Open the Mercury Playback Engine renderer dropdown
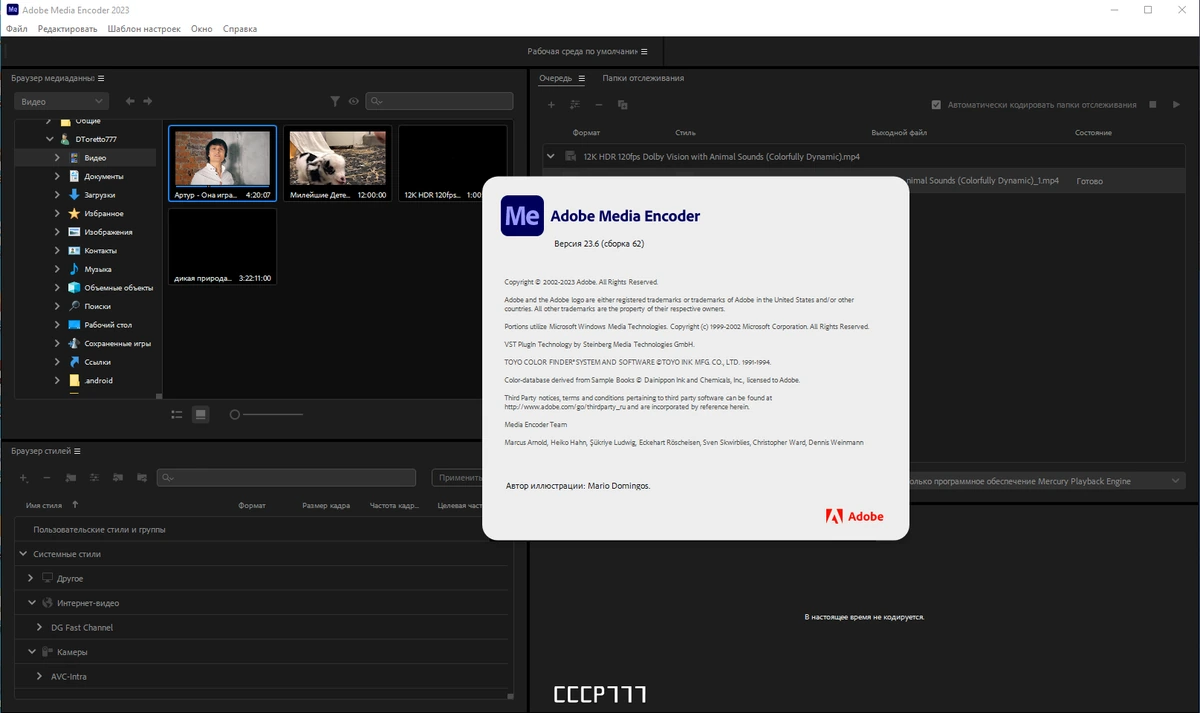Screen dimensions: 1200x713 pyautogui.click(x=1047, y=481)
